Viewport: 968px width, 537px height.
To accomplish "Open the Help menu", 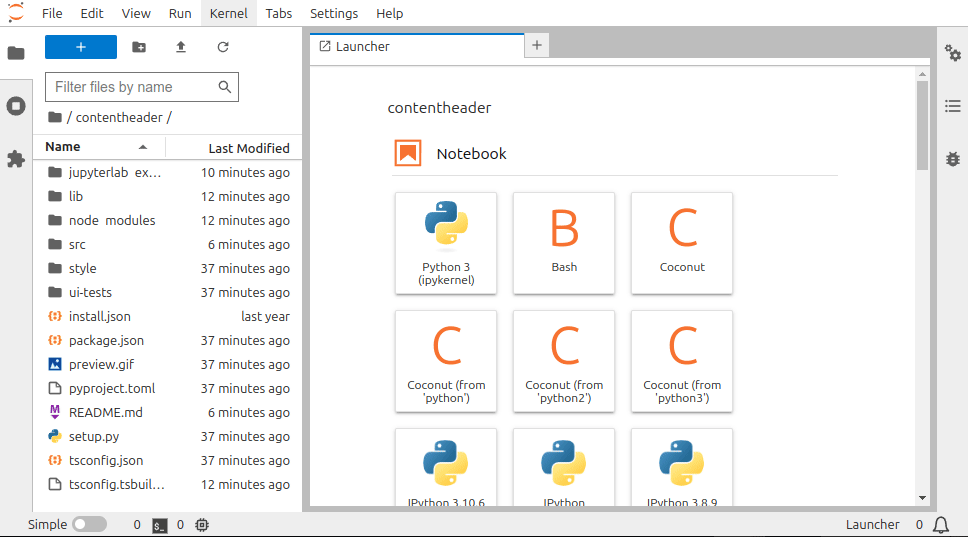I will coord(390,14).
